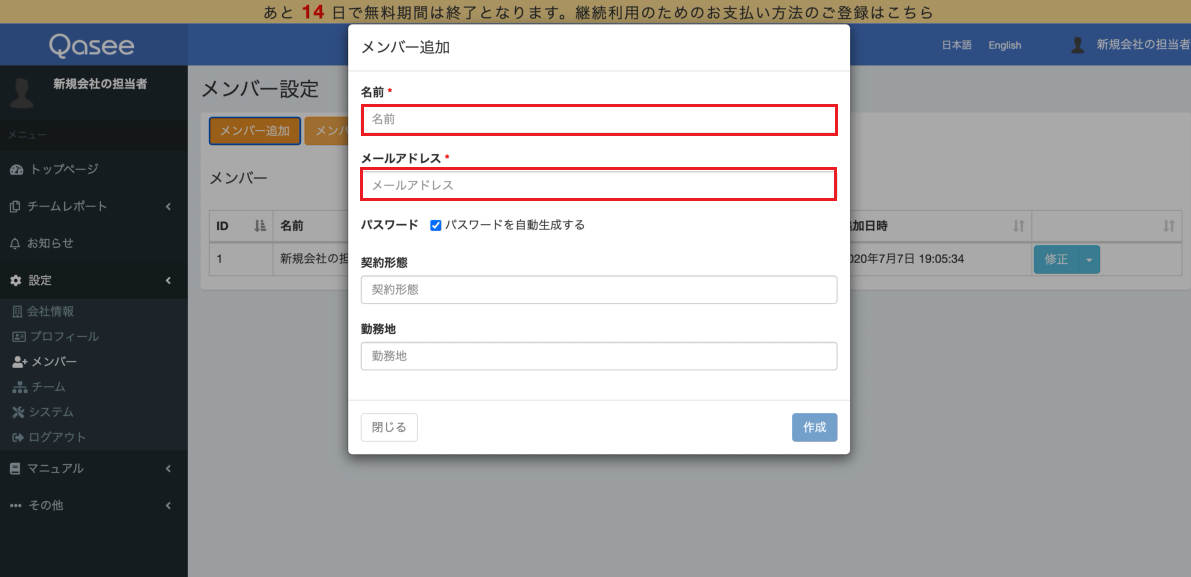Click the user-plus icon beside メンバー
This screenshot has width=1191, height=577.
pyautogui.click(x=20, y=362)
